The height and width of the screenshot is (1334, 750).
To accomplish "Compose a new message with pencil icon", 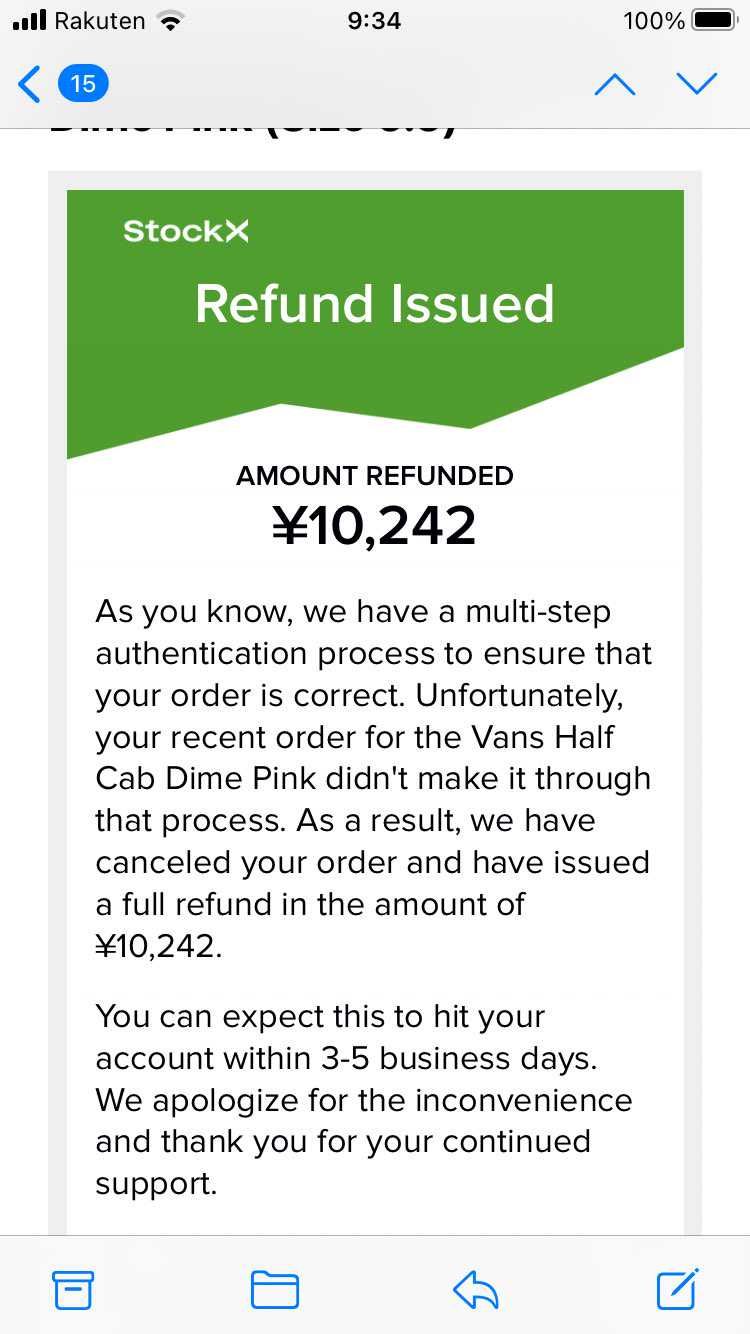I will click(x=677, y=1288).
